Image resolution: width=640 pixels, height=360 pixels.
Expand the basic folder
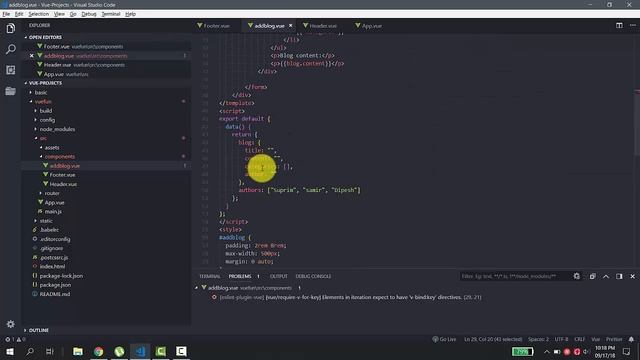(x=41, y=92)
